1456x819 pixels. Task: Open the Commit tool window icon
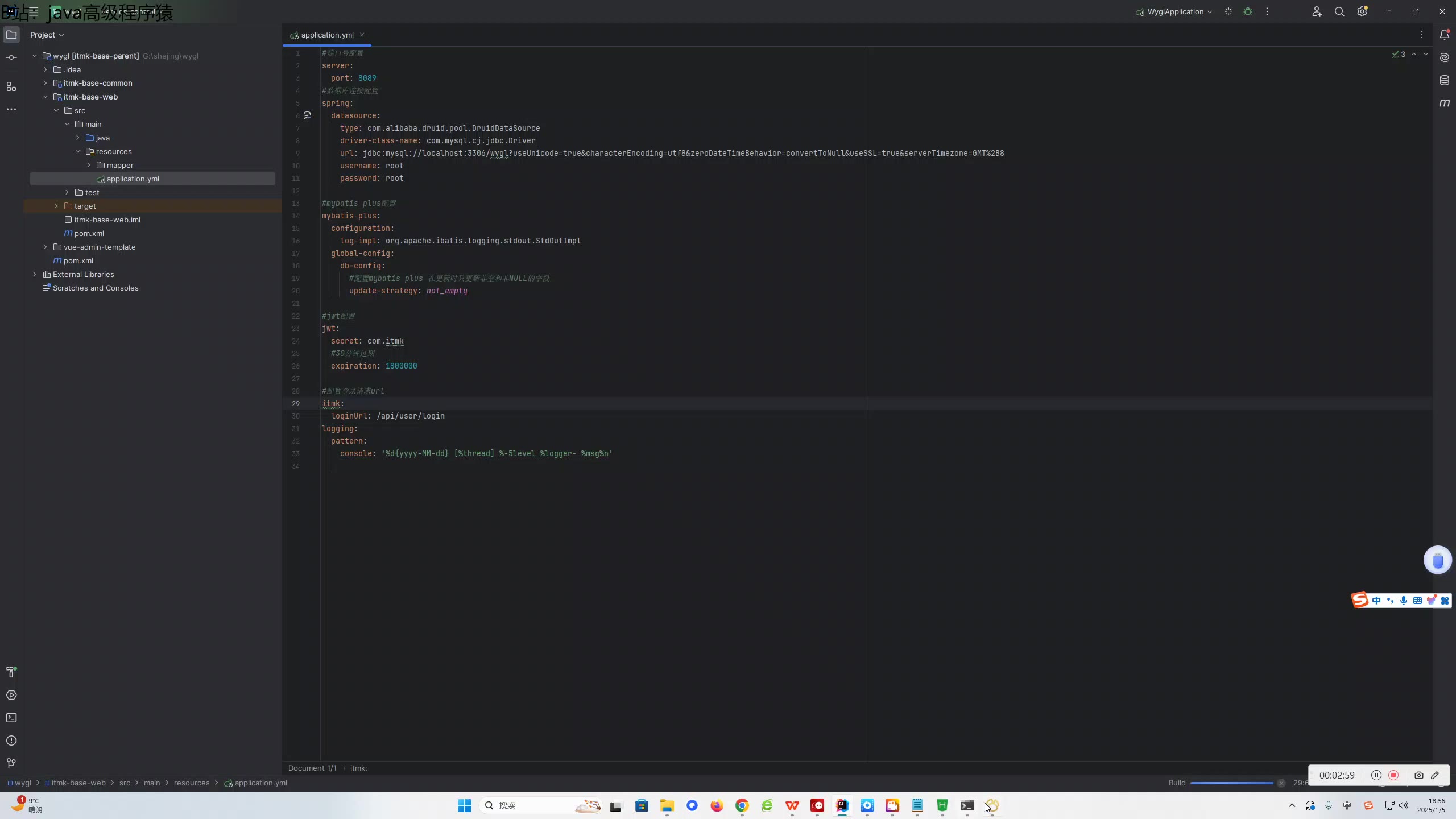pos(11,57)
